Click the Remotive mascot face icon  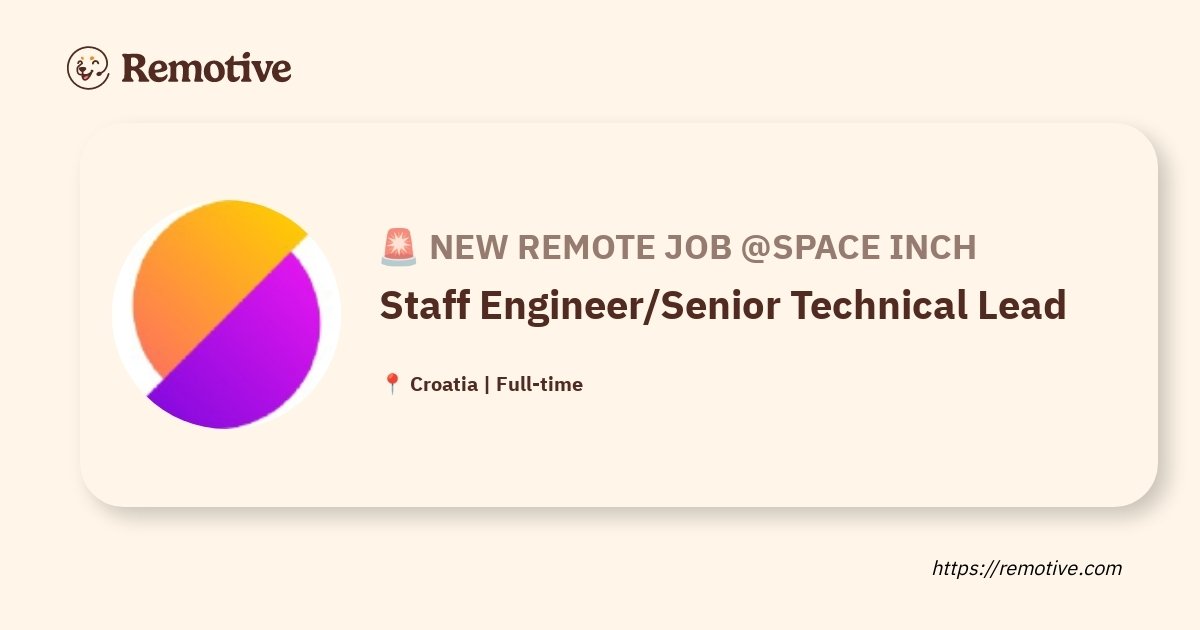(x=88, y=68)
